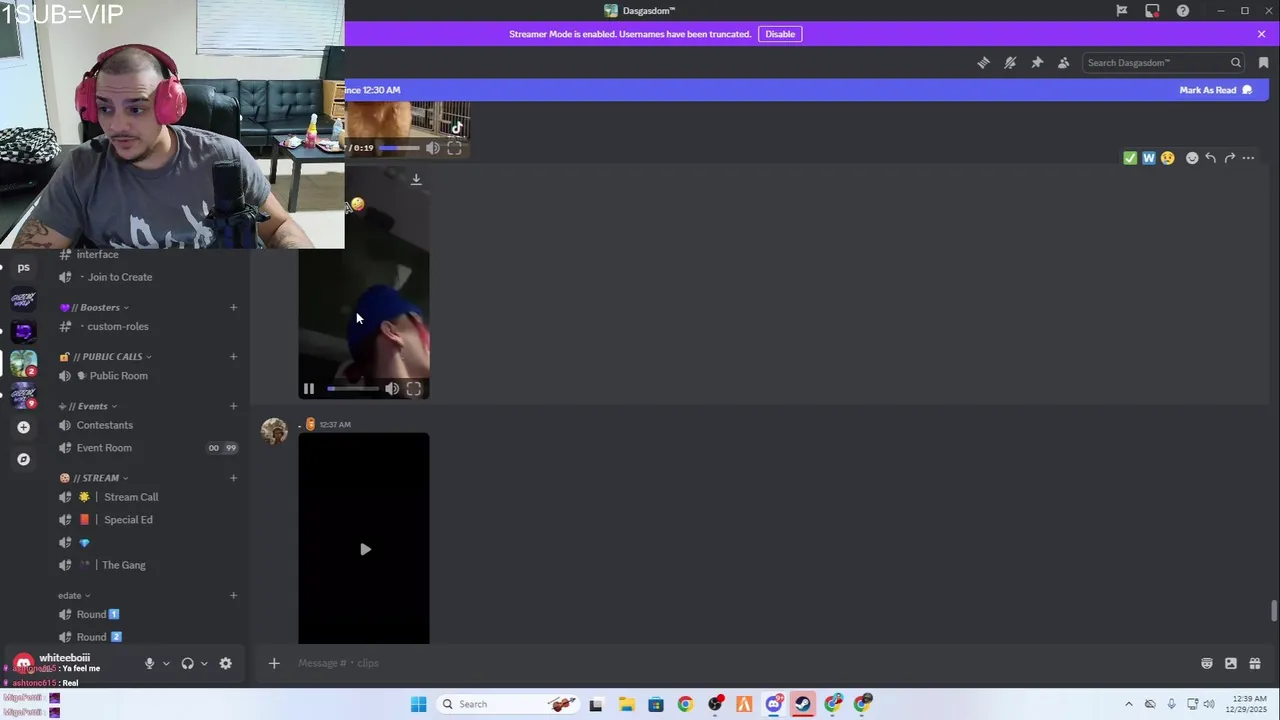This screenshot has height=720, width=1280.
Task: React with the crying face emoji
Action: 1167,158
